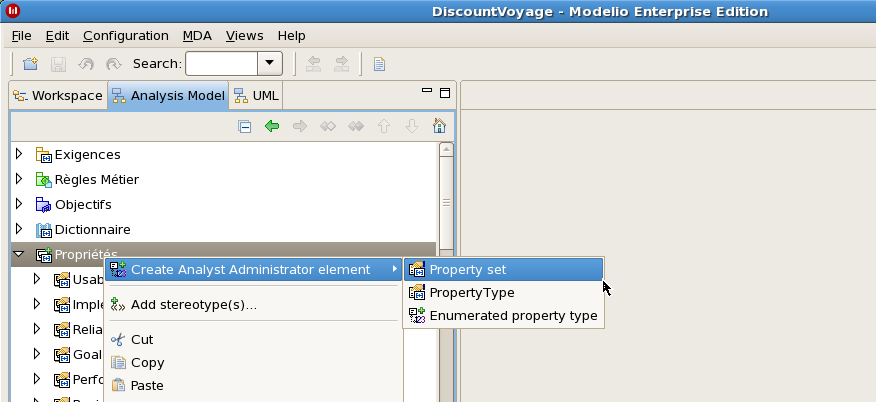876x402 pixels.
Task: Expand the Dictionnaire tree node
Action: pos(19,229)
